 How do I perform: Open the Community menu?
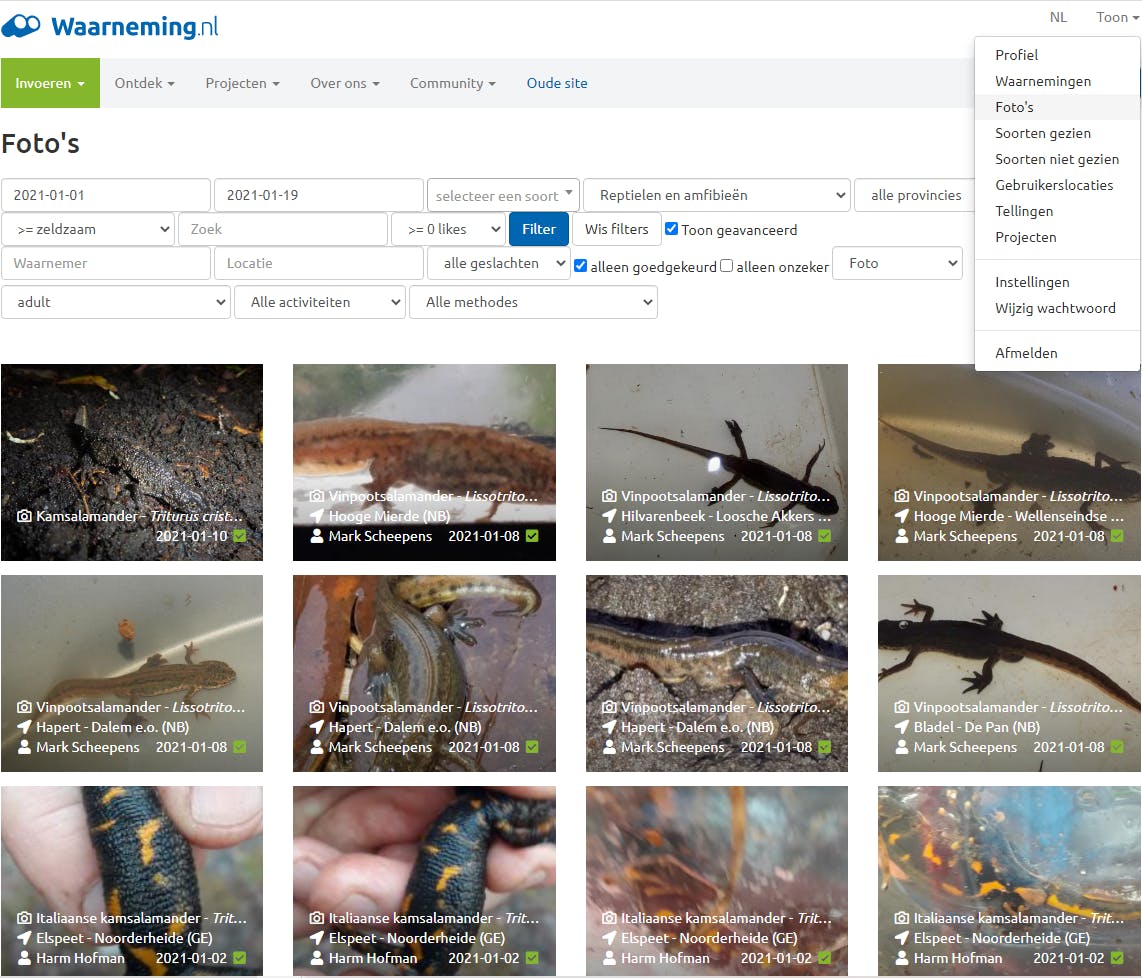pos(452,83)
